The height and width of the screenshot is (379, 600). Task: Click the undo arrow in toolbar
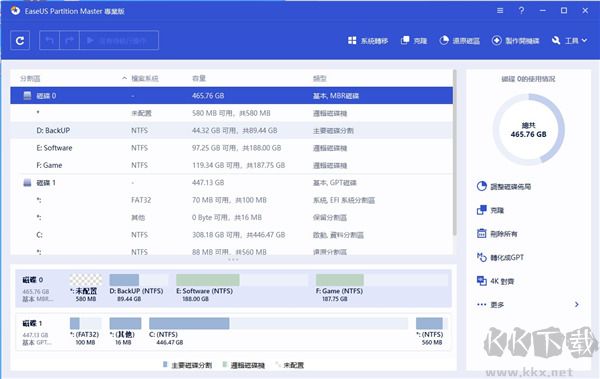49,40
